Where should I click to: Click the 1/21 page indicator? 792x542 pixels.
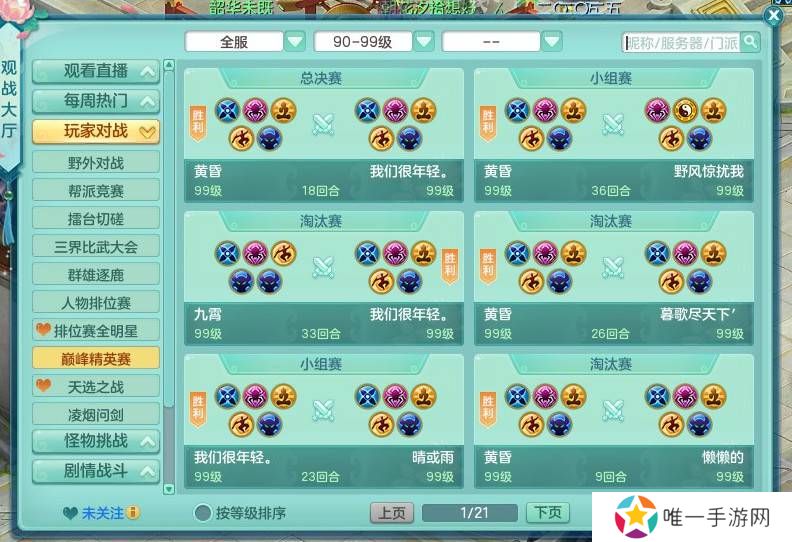pos(470,513)
